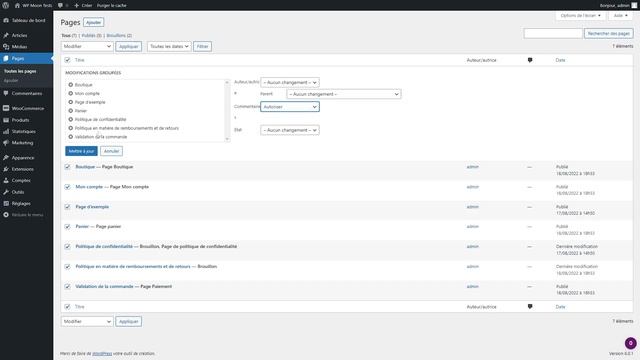Uncheck Politique en matière de remboursements checkbox
The height and width of the screenshot is (360, 640).
point(67,267)
